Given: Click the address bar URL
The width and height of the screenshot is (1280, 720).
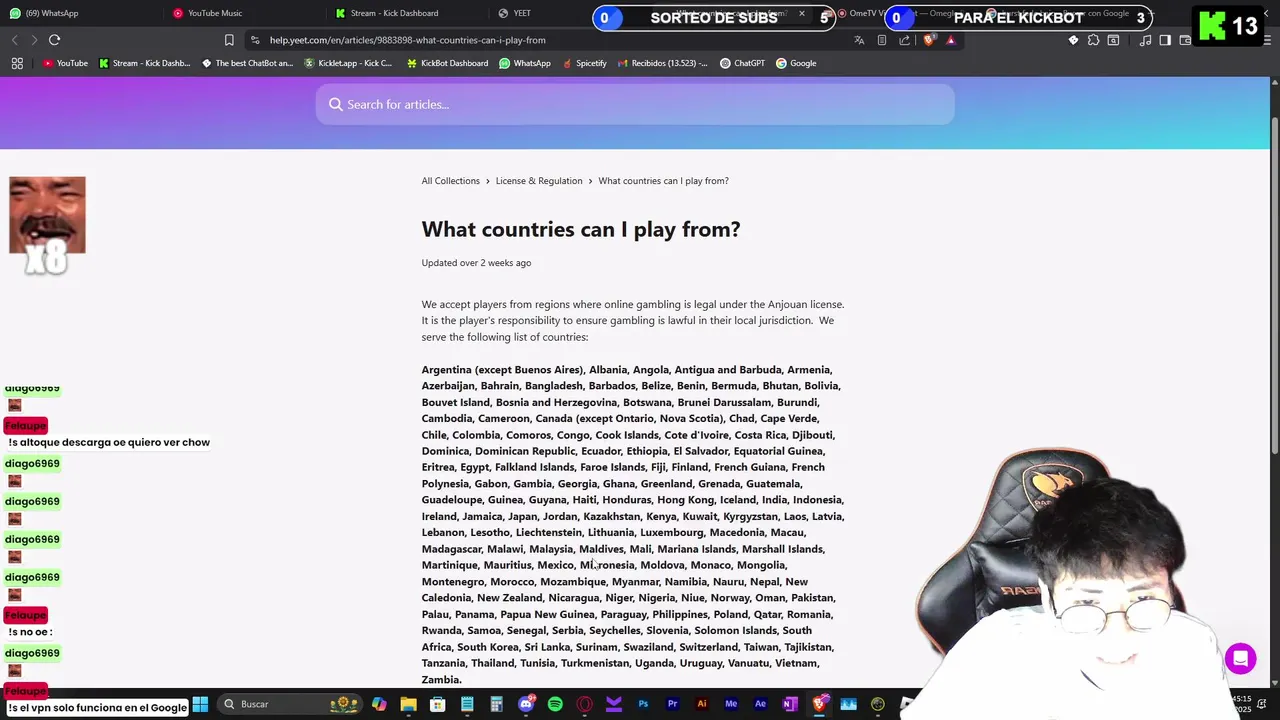Looking at the screenshot, I should (407, 40).
